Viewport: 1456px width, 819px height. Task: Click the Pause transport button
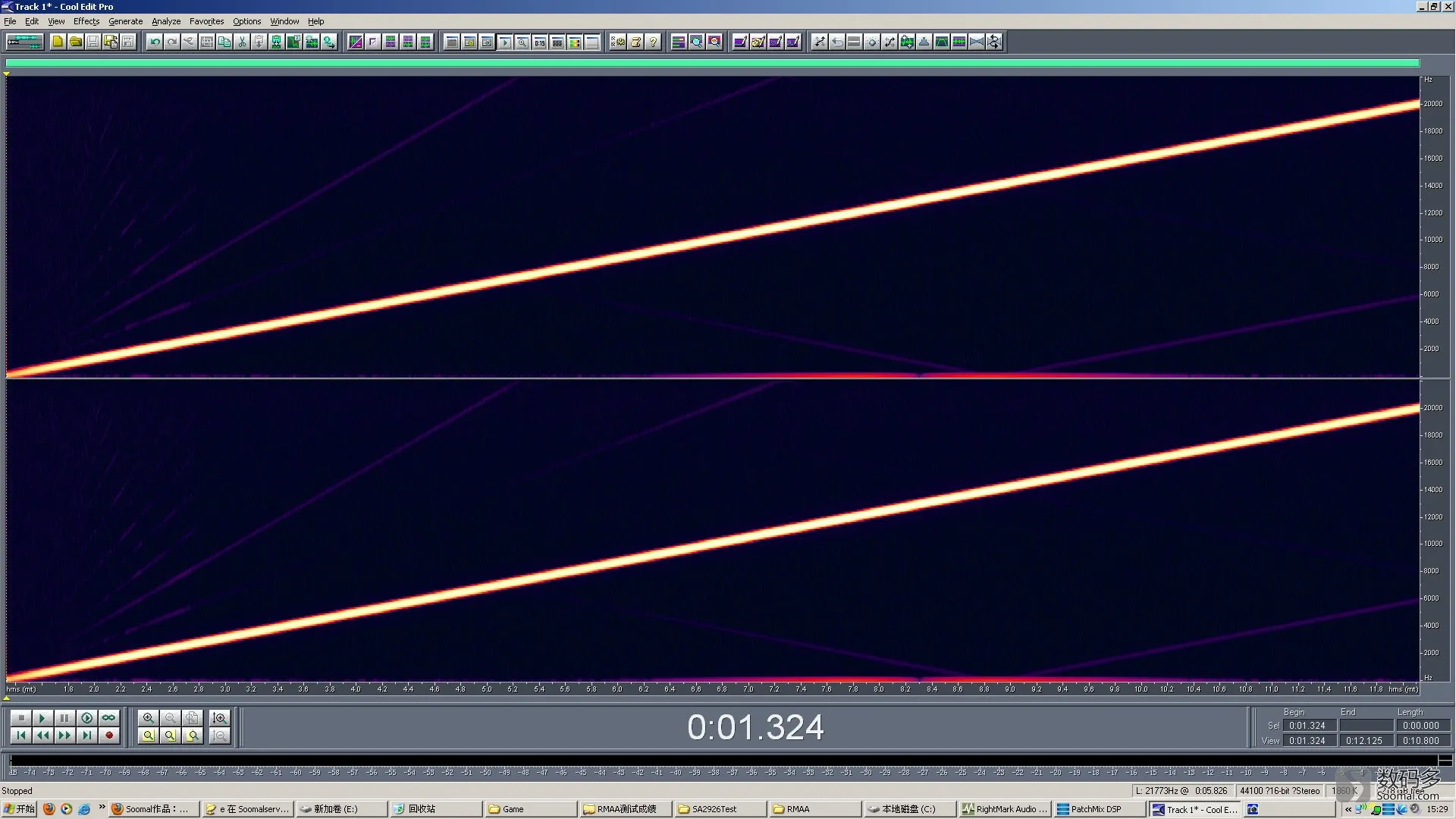64,717
